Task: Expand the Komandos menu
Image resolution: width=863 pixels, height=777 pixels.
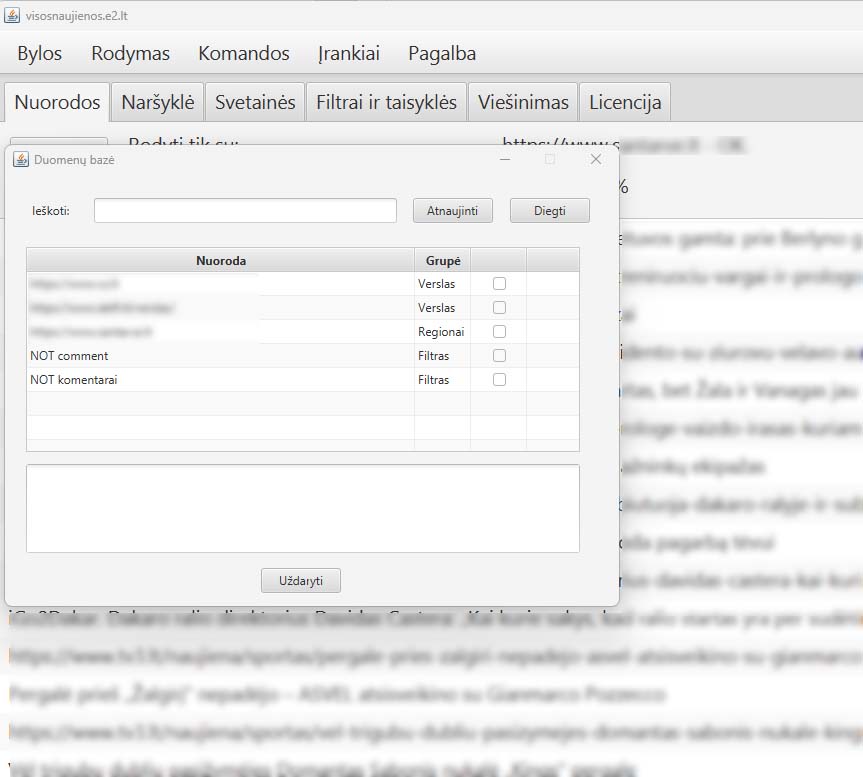Action: click(244, 54)
